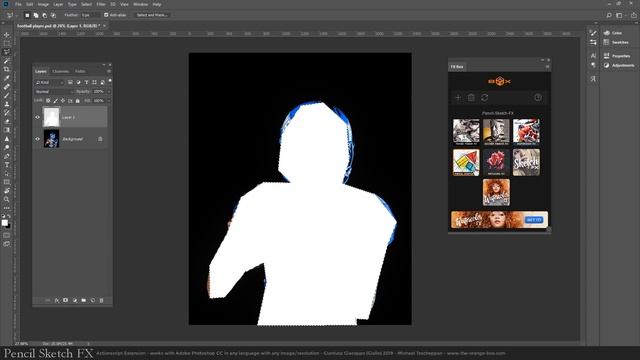Select the Dodge tool
The width and height of the screenshot is (640, 360).
[x=7, y=147]
